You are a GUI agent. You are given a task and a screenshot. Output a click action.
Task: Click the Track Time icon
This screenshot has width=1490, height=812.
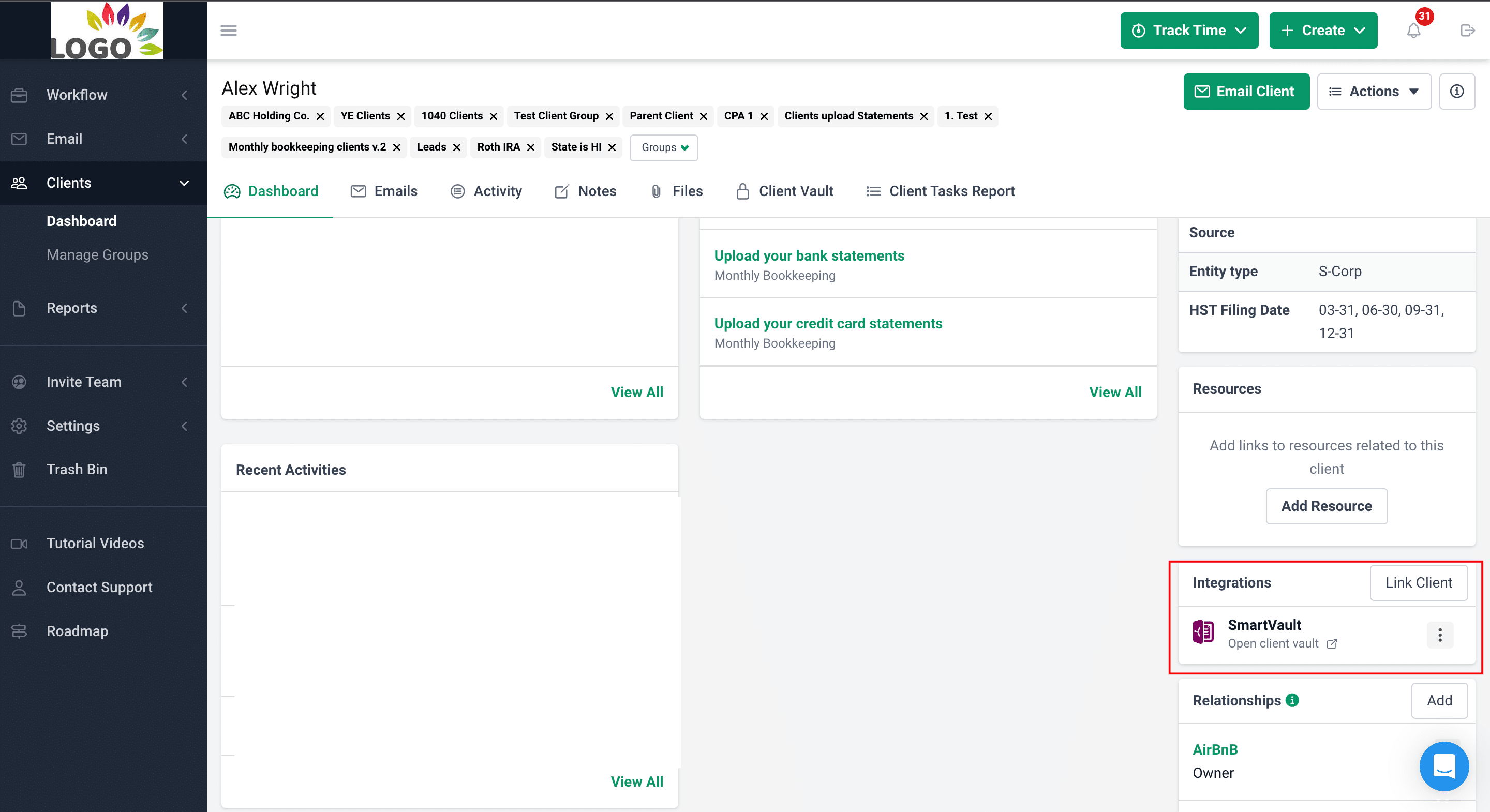coord(1139,30)
